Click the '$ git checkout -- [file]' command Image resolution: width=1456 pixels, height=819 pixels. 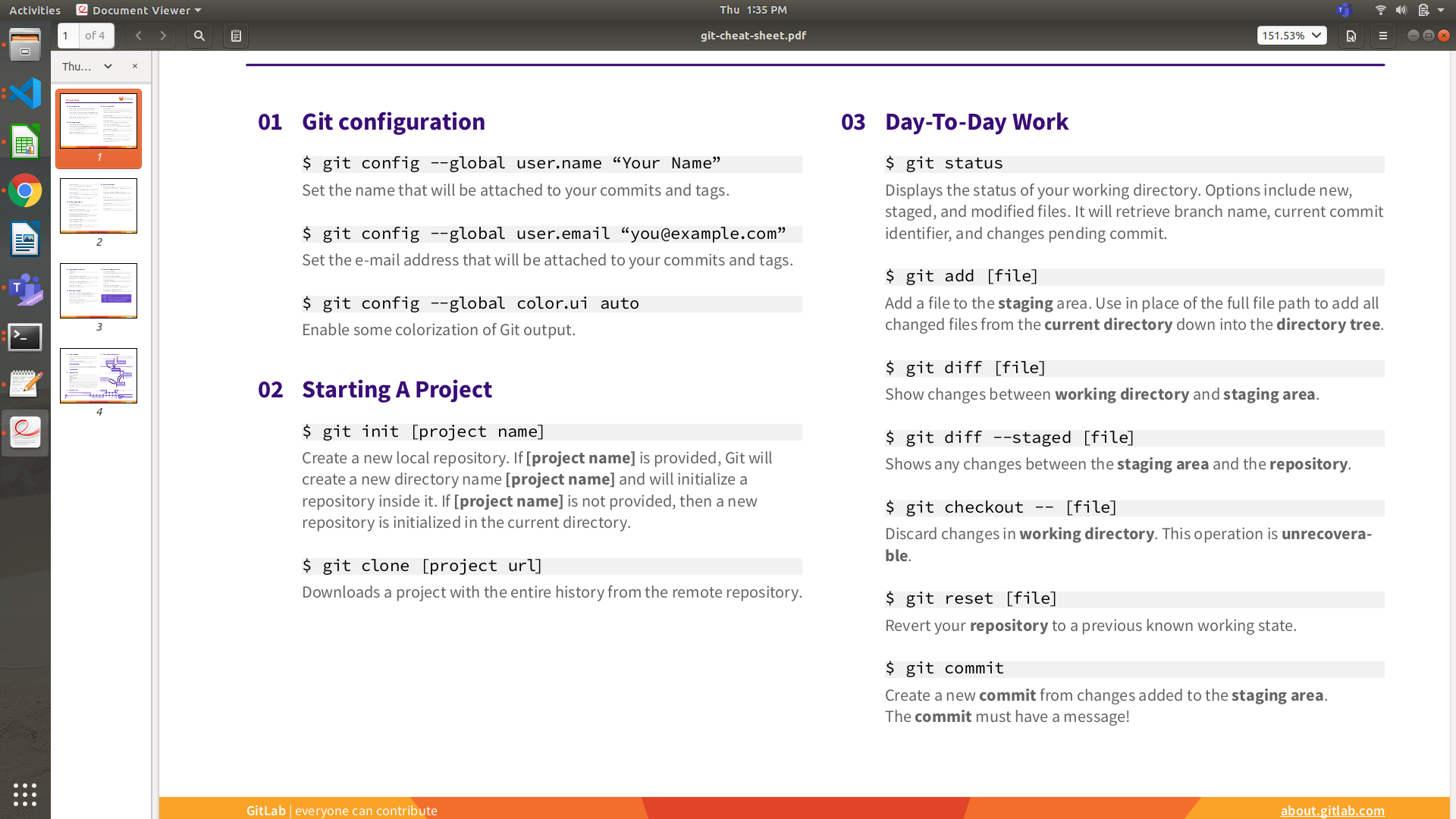click(x=1001, y=508)
